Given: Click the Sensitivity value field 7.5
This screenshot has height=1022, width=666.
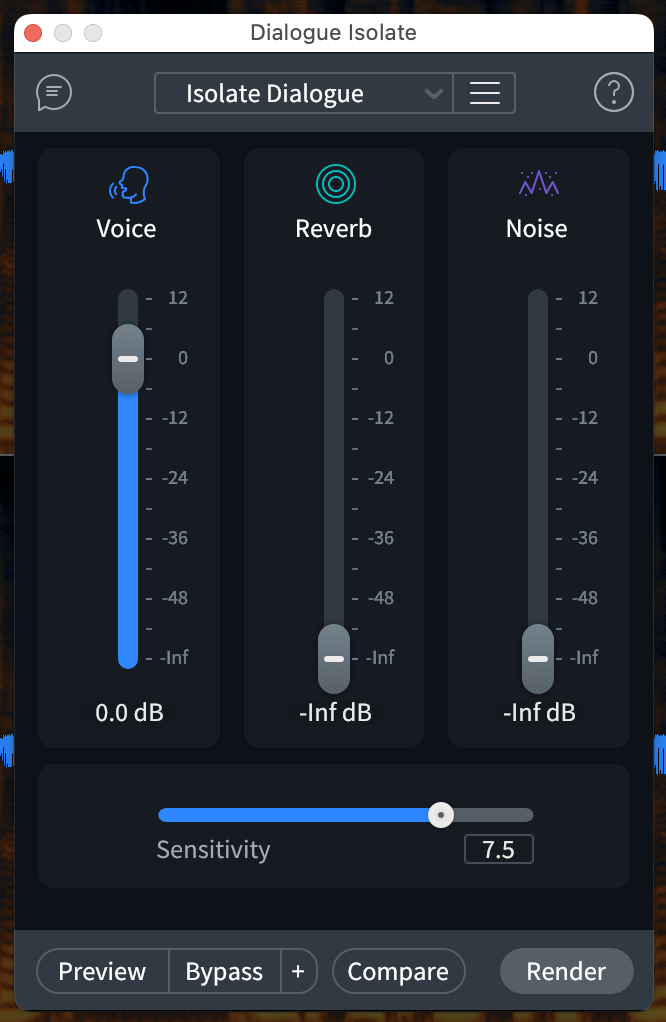Looking at the screenshot, I should click(498, 850).
